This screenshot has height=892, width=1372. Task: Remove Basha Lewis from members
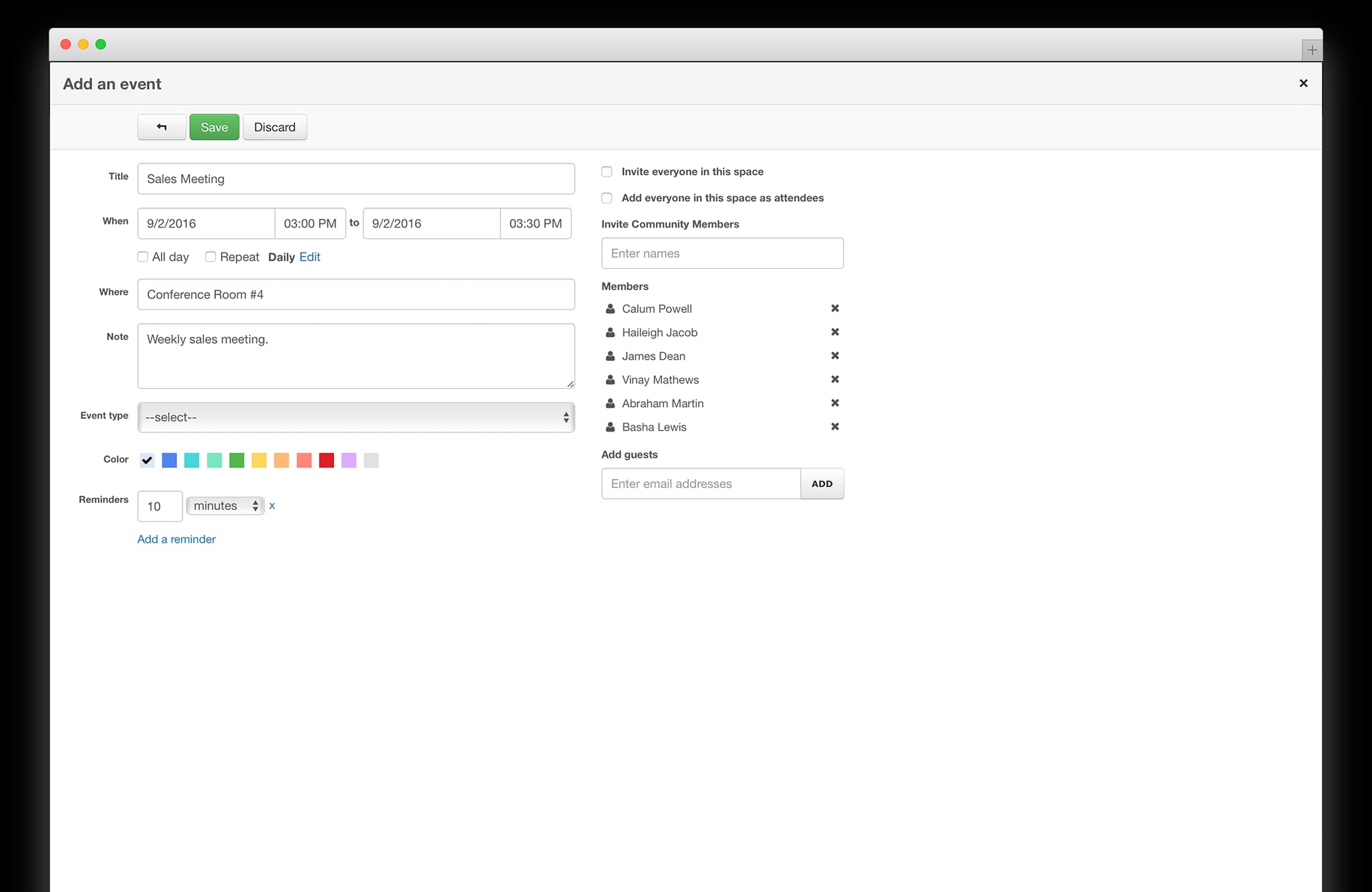[x=835, y=426]
